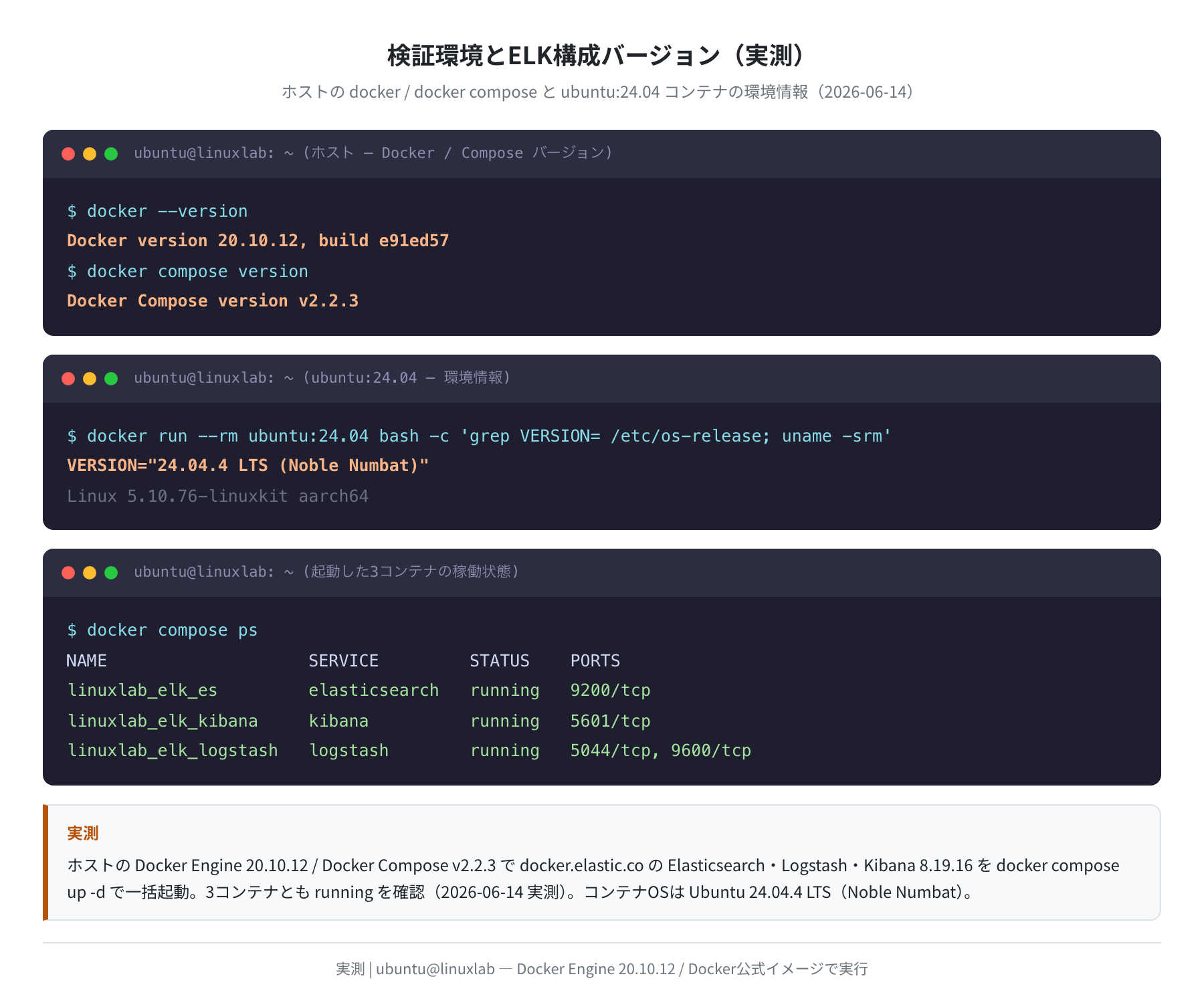1204x1005 pixels.
Task: Click output 'Linux 5.10.76-linuxkit aarch64'
Action: [217, 496]
